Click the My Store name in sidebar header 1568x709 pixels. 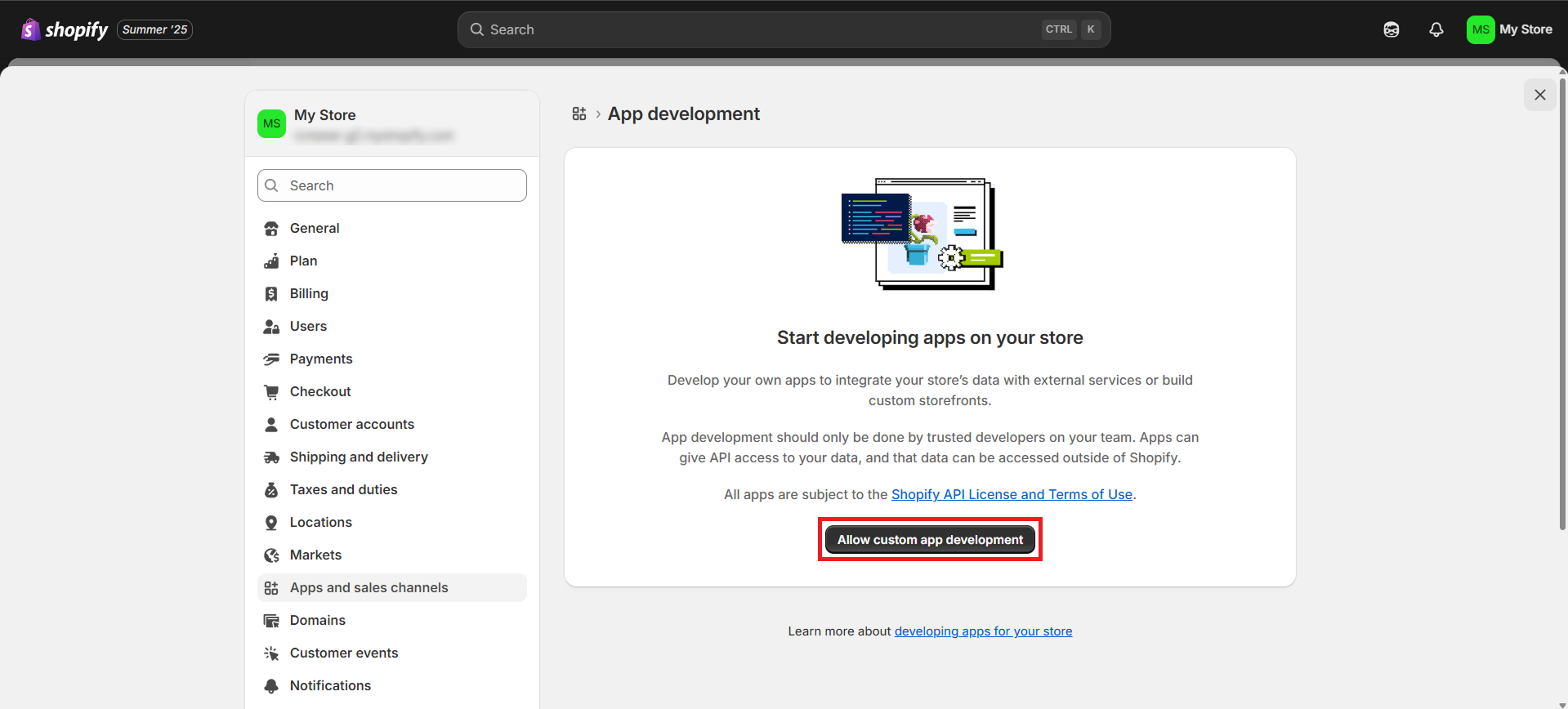(x=324, y=115)
